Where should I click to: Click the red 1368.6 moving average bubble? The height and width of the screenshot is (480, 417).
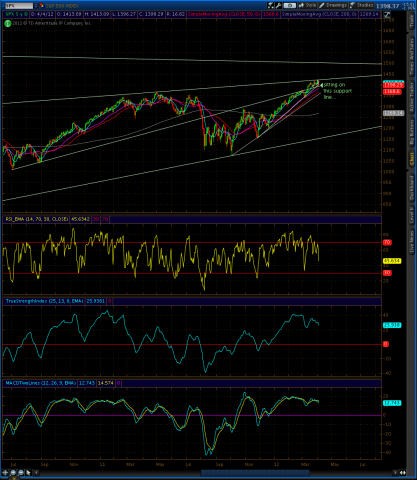392,91
